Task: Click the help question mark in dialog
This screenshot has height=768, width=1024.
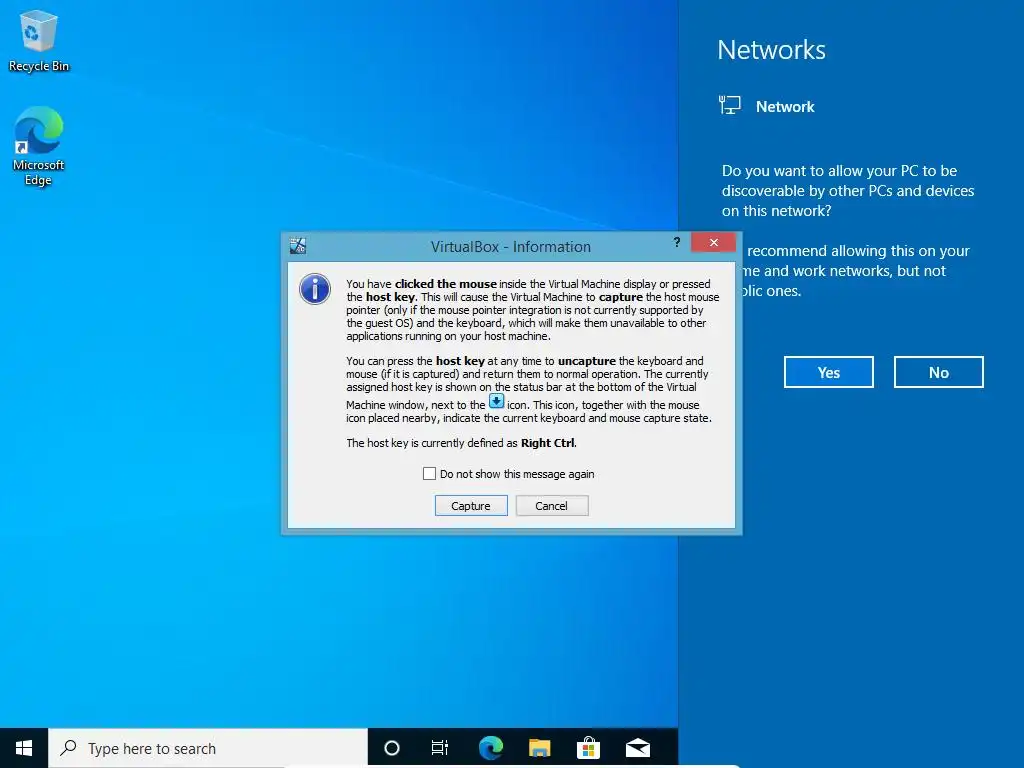Action: pos(677,242)
